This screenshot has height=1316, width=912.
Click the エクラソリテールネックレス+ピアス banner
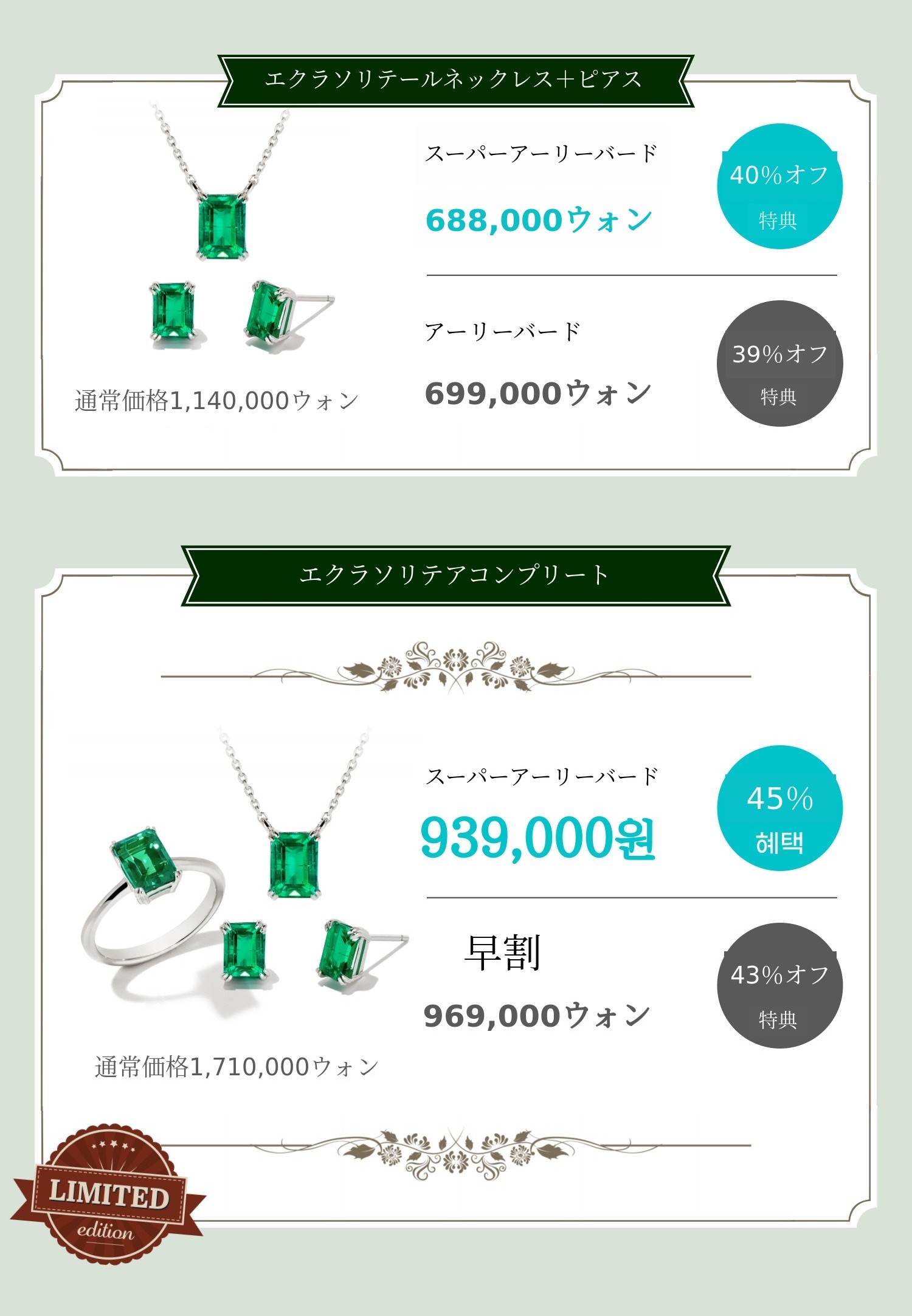pos(455,81)
